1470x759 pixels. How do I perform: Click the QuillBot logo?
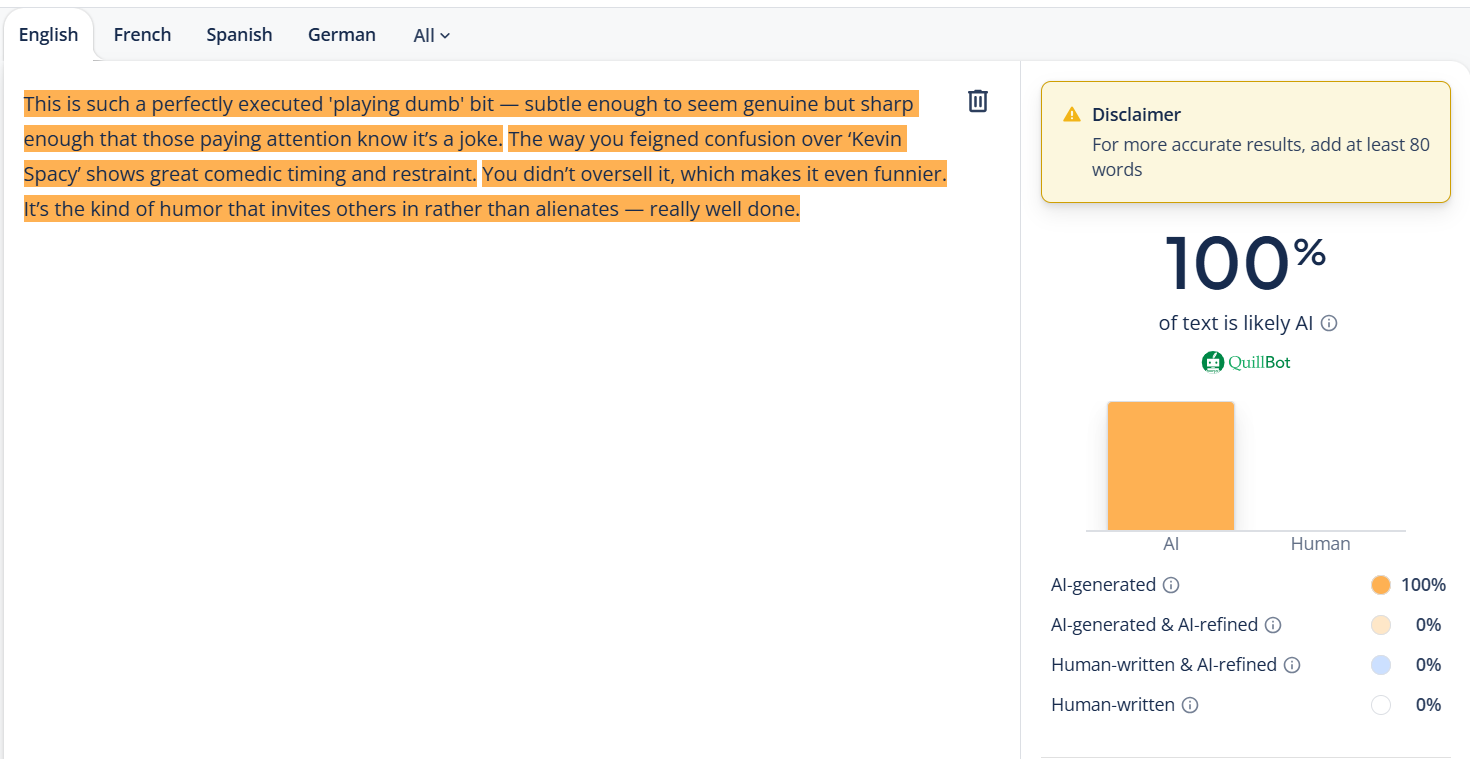[x=1246, y=362]
